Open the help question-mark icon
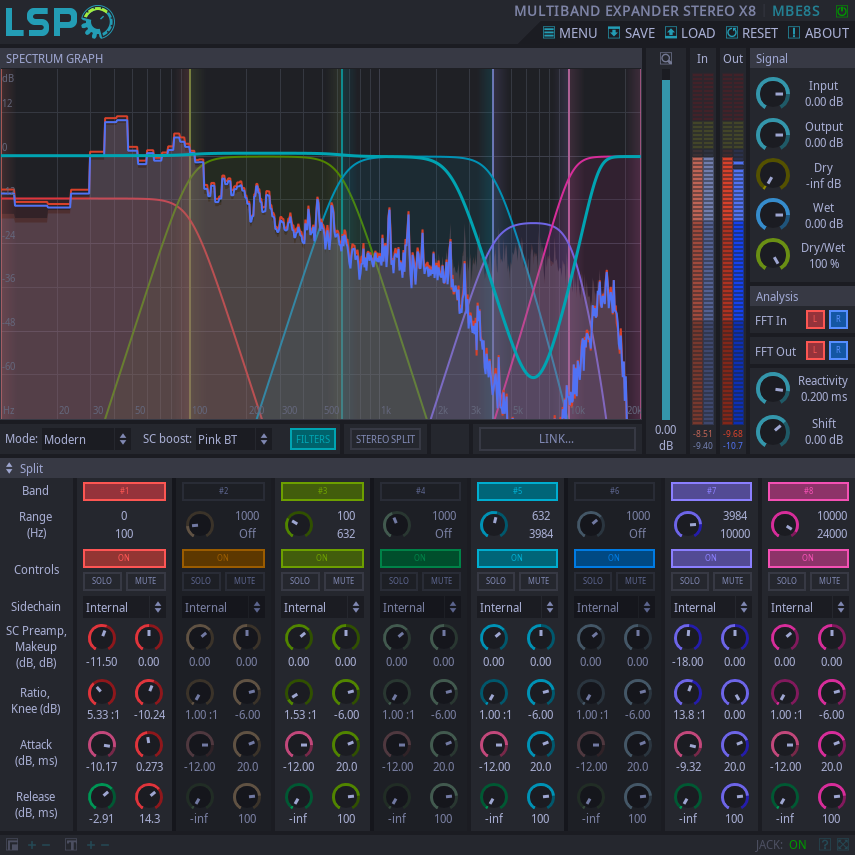 coord(825,845)
